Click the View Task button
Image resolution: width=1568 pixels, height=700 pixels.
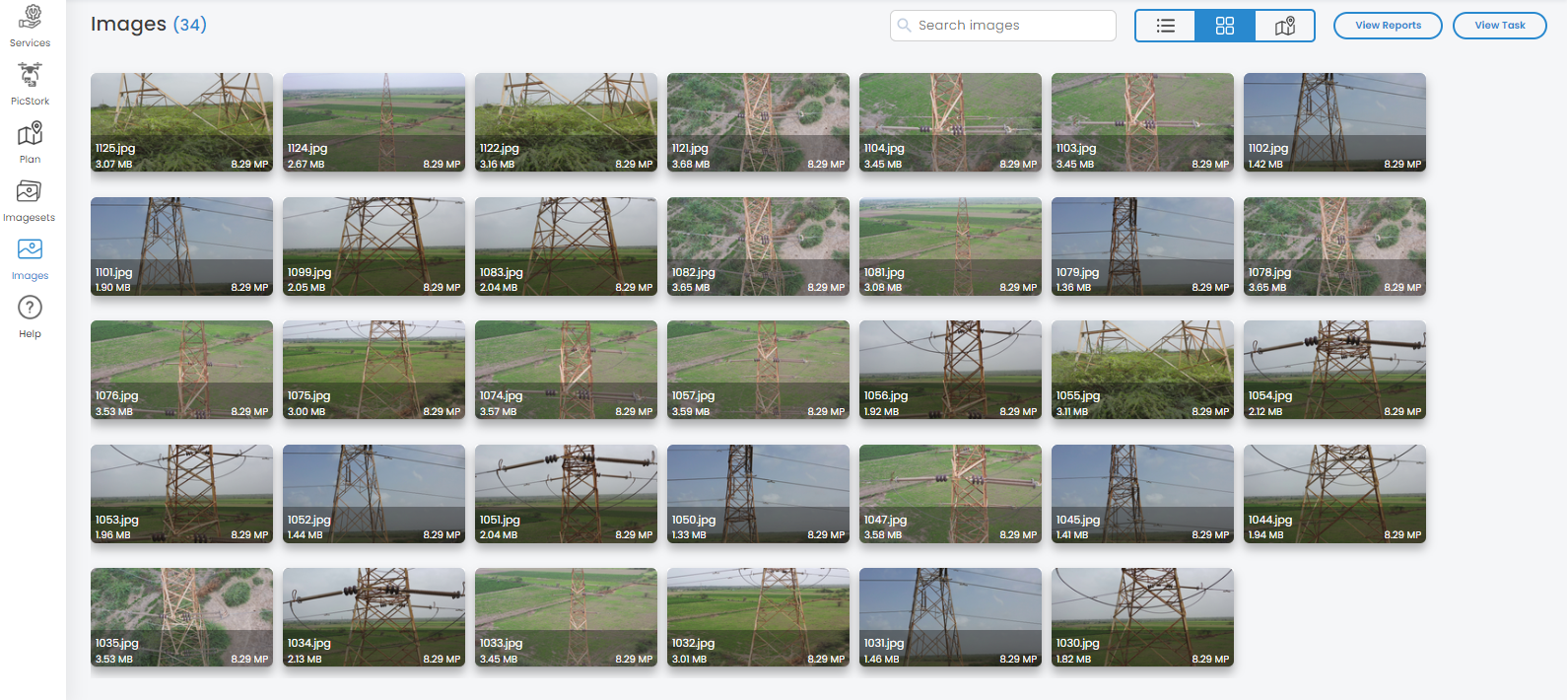[1500, 26]
